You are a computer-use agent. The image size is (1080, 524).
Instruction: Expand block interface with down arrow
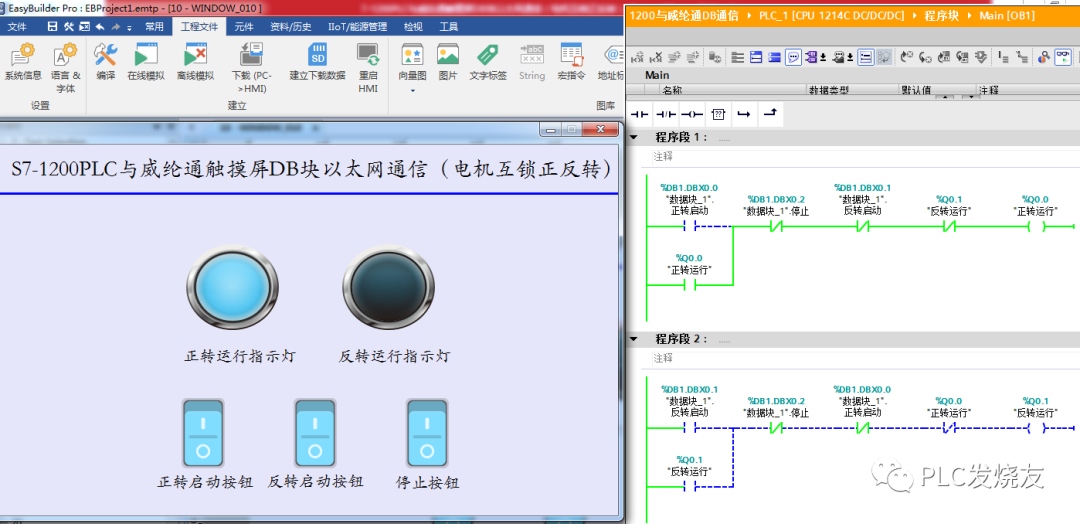click(x=971, y=97)
